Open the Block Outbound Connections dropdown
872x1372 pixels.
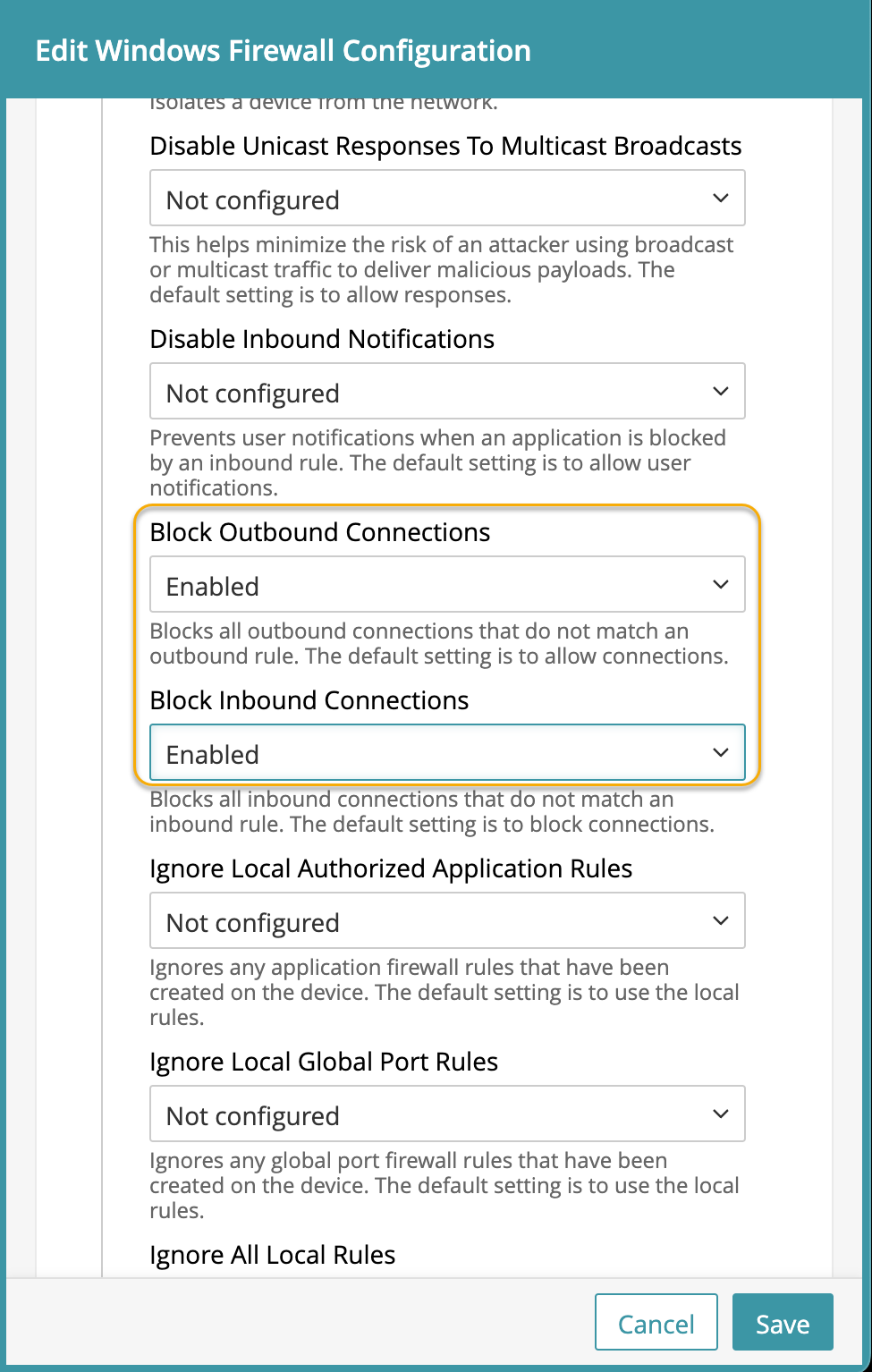[x=446, y=585]
